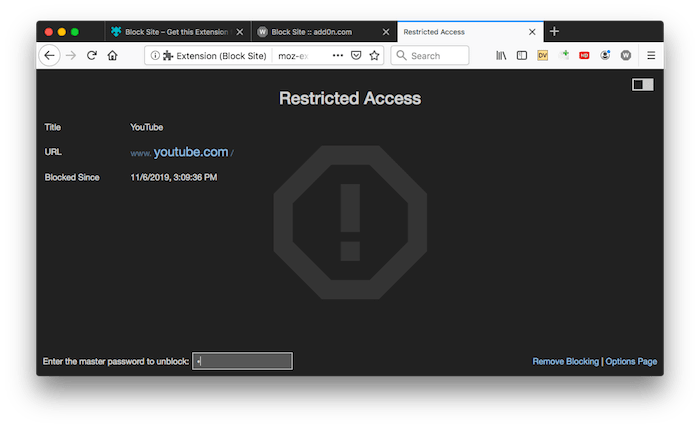Open the Firefox home page
700x428 pixels.
(112, 56)
